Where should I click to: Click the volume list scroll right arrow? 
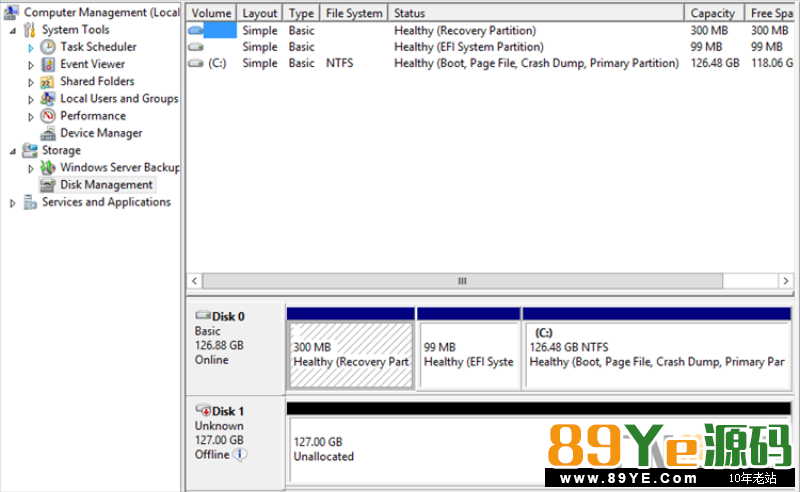pyautogui.click(x=786, y=281)
